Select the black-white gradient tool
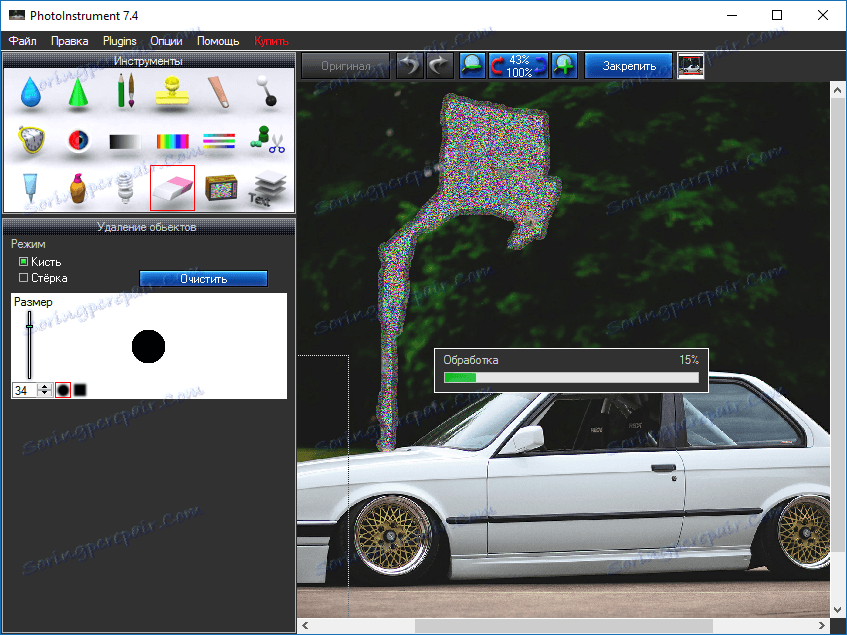This screenshot has height=635, width=847. pos(125,141)
